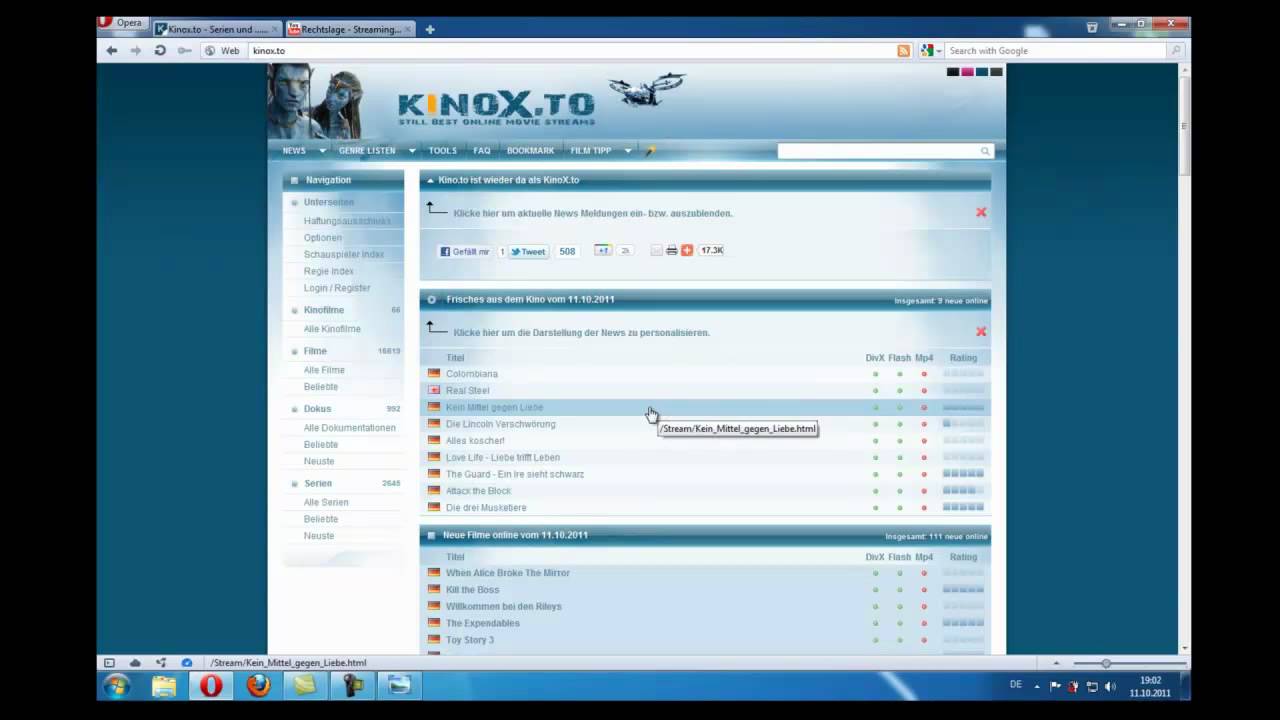Open a new tab with plus button
The width and height of the screenshot is (1280, 720).
coord(430,29)
